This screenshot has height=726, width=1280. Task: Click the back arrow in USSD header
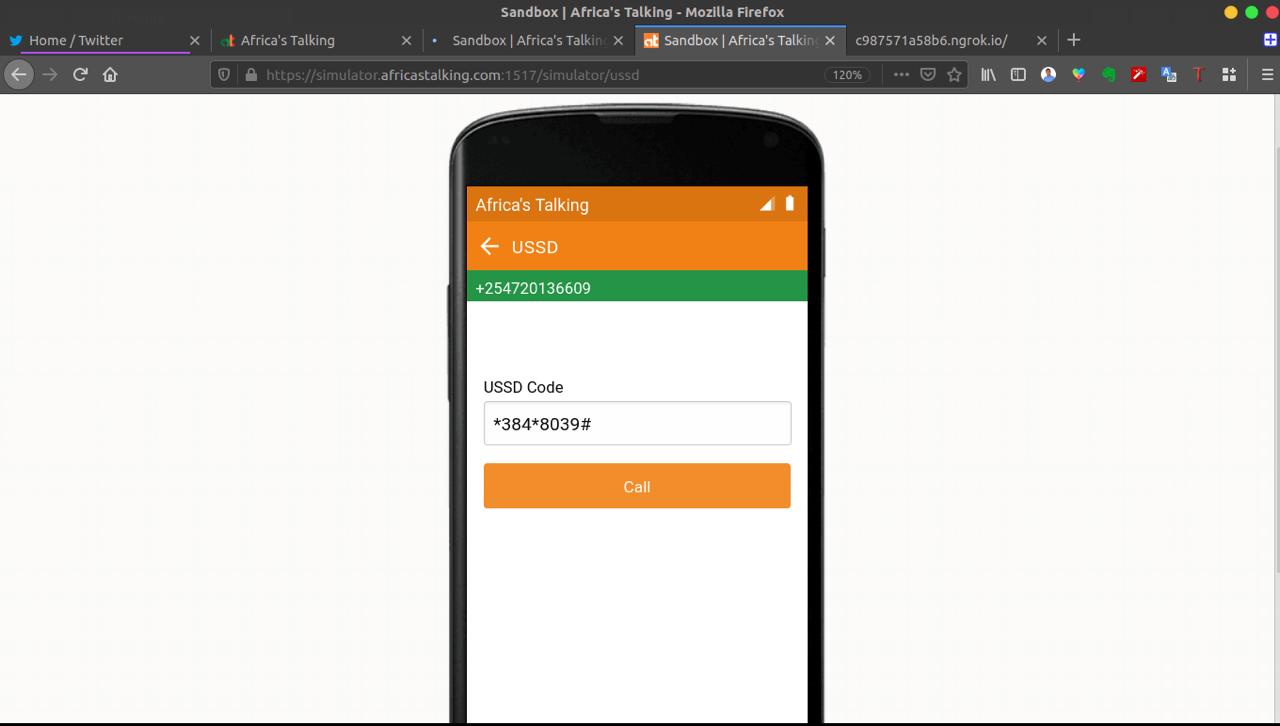[x=489, y=247]
